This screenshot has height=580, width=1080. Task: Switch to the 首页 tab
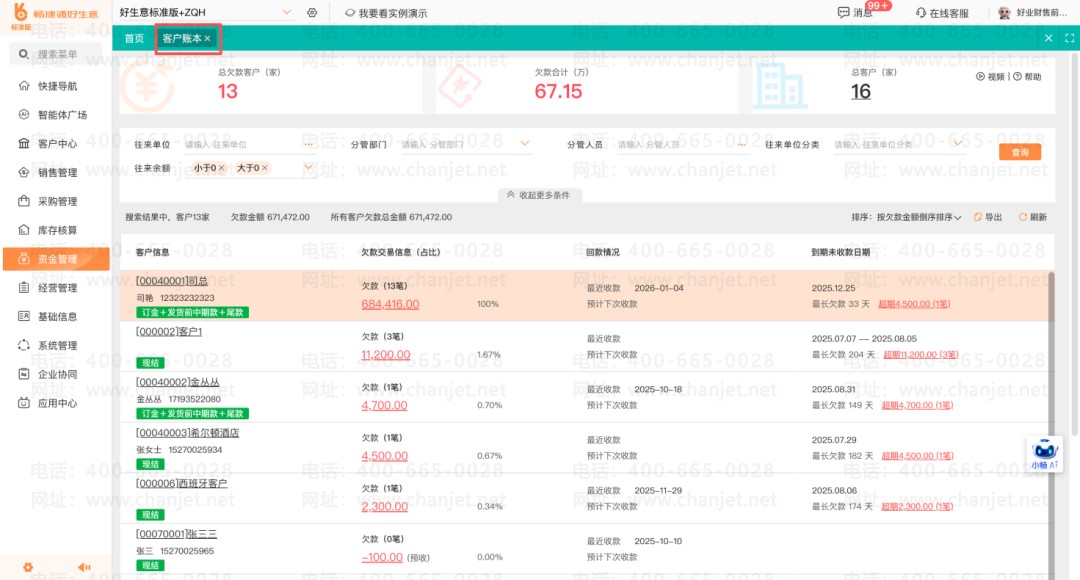coord(134,39)
